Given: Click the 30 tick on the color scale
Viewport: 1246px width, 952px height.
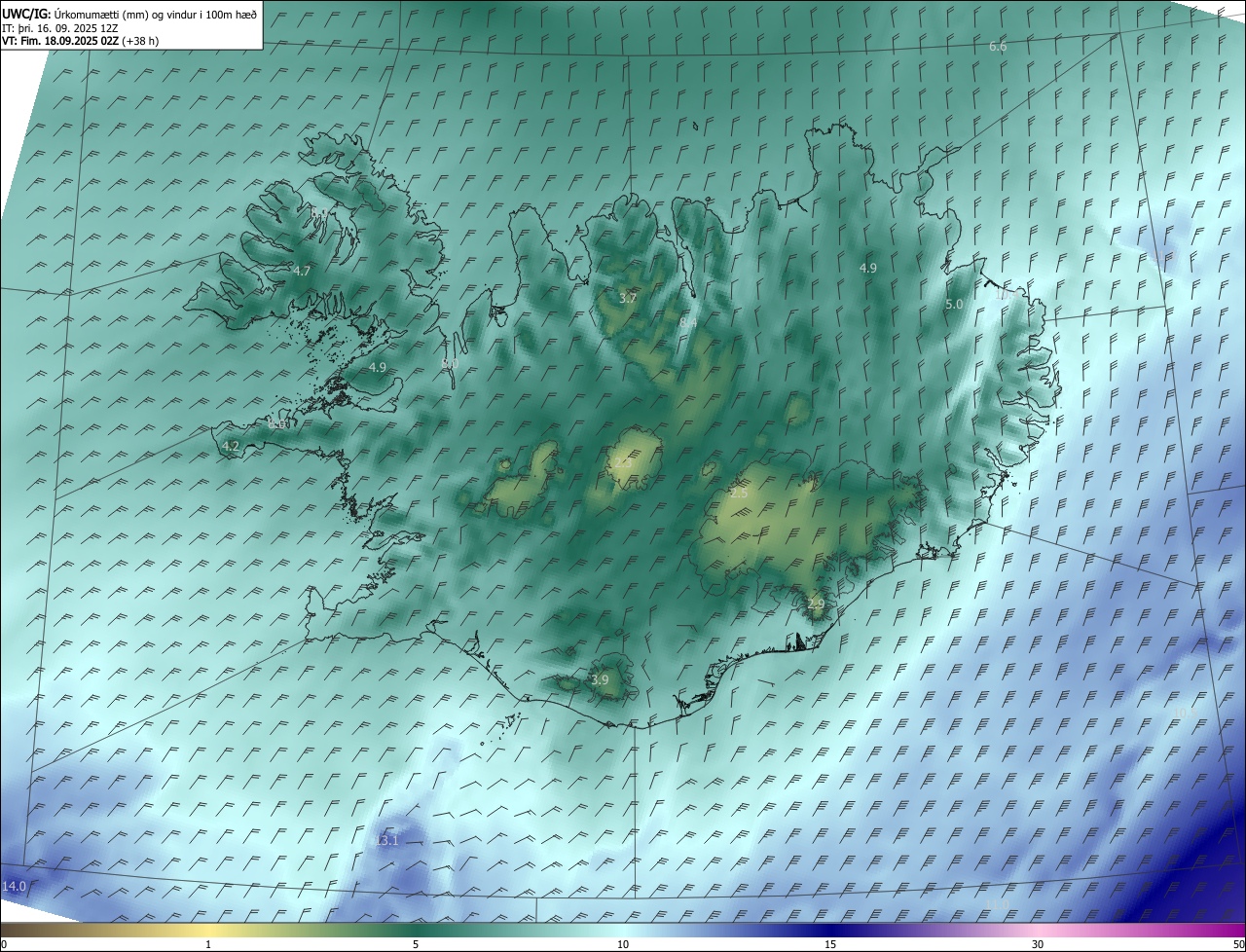Looking at the screenshot, I should [1038, 944].
